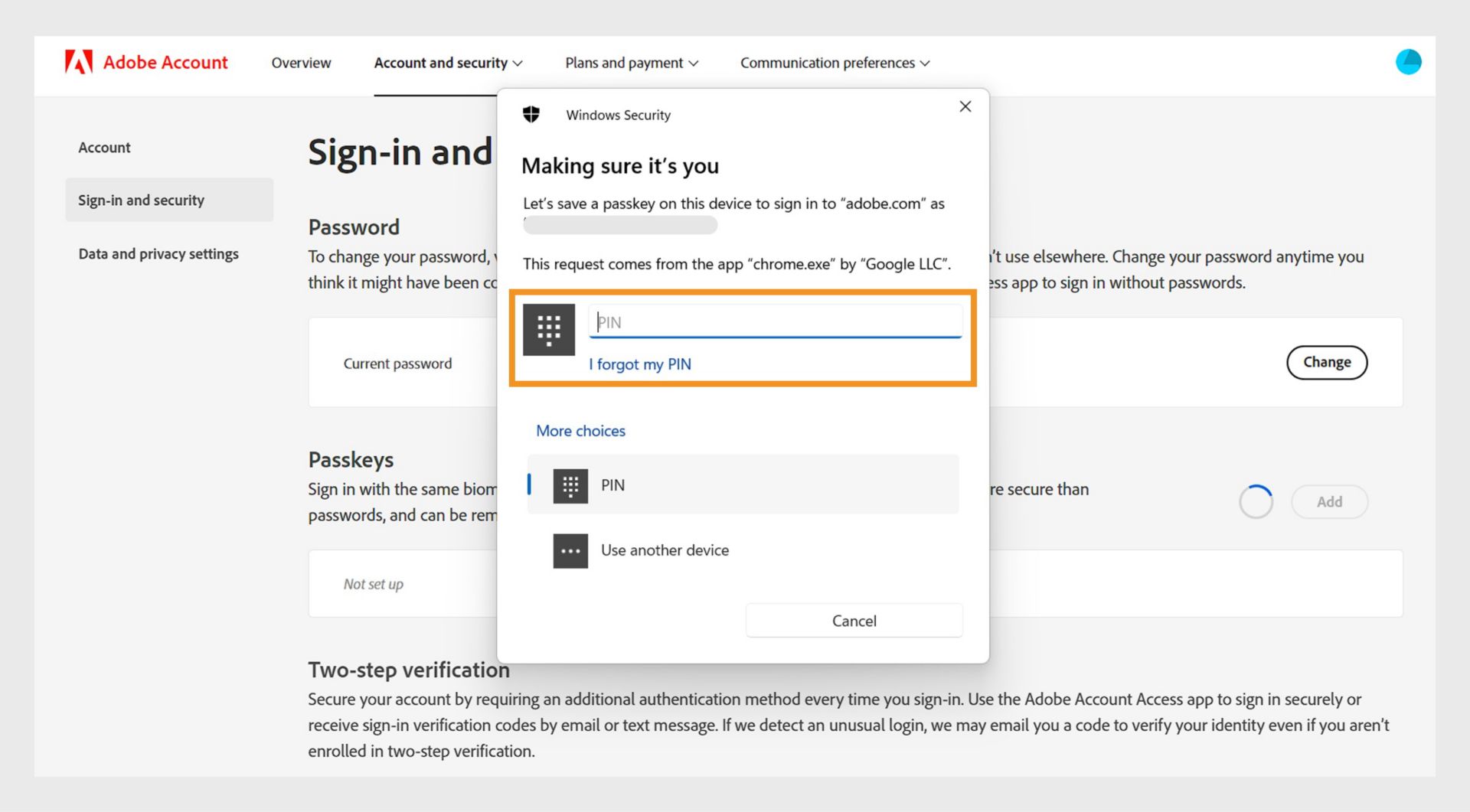Click inside the PIN input field

(x=774, y=321)
